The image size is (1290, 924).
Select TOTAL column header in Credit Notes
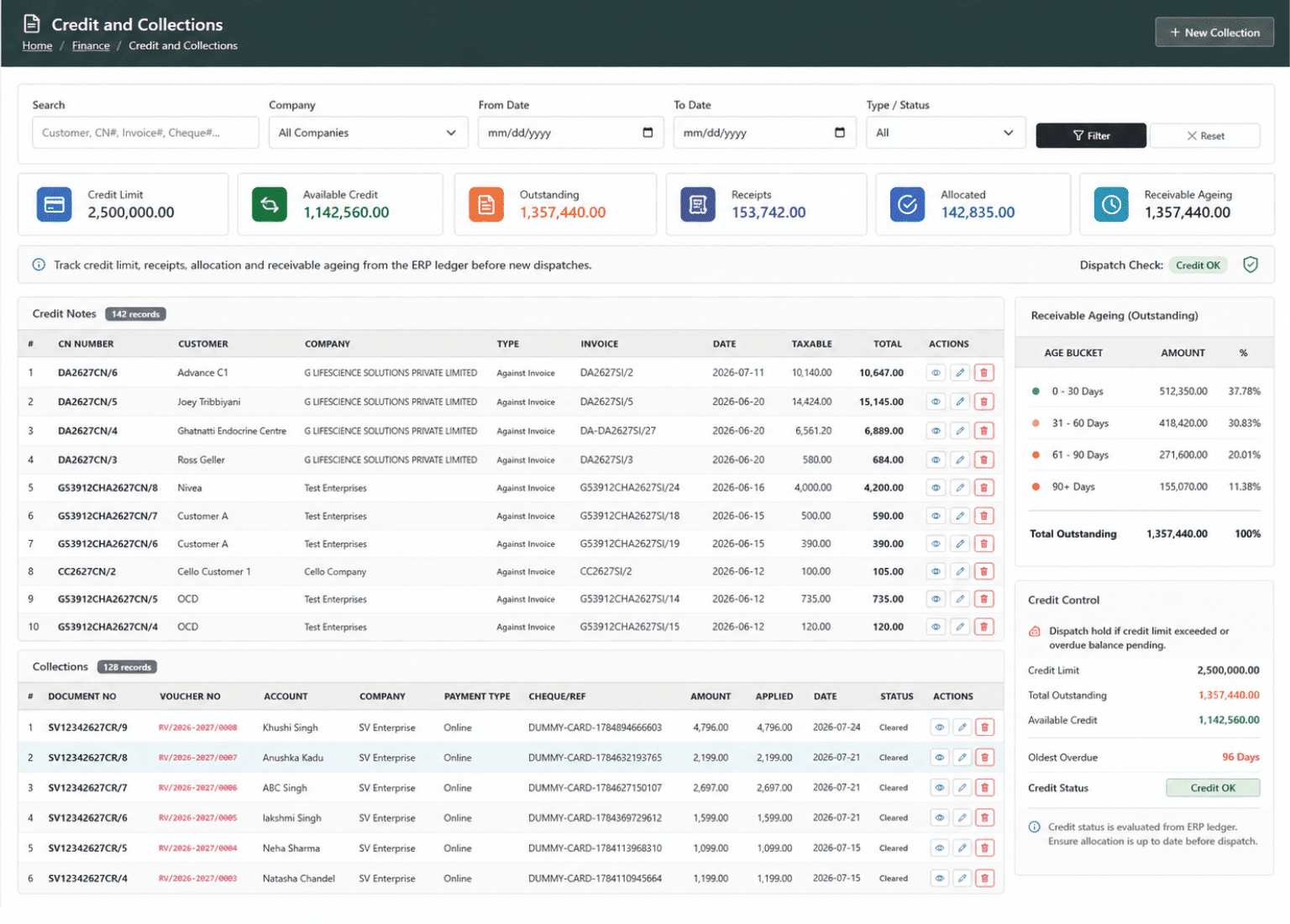click(888, 344)
